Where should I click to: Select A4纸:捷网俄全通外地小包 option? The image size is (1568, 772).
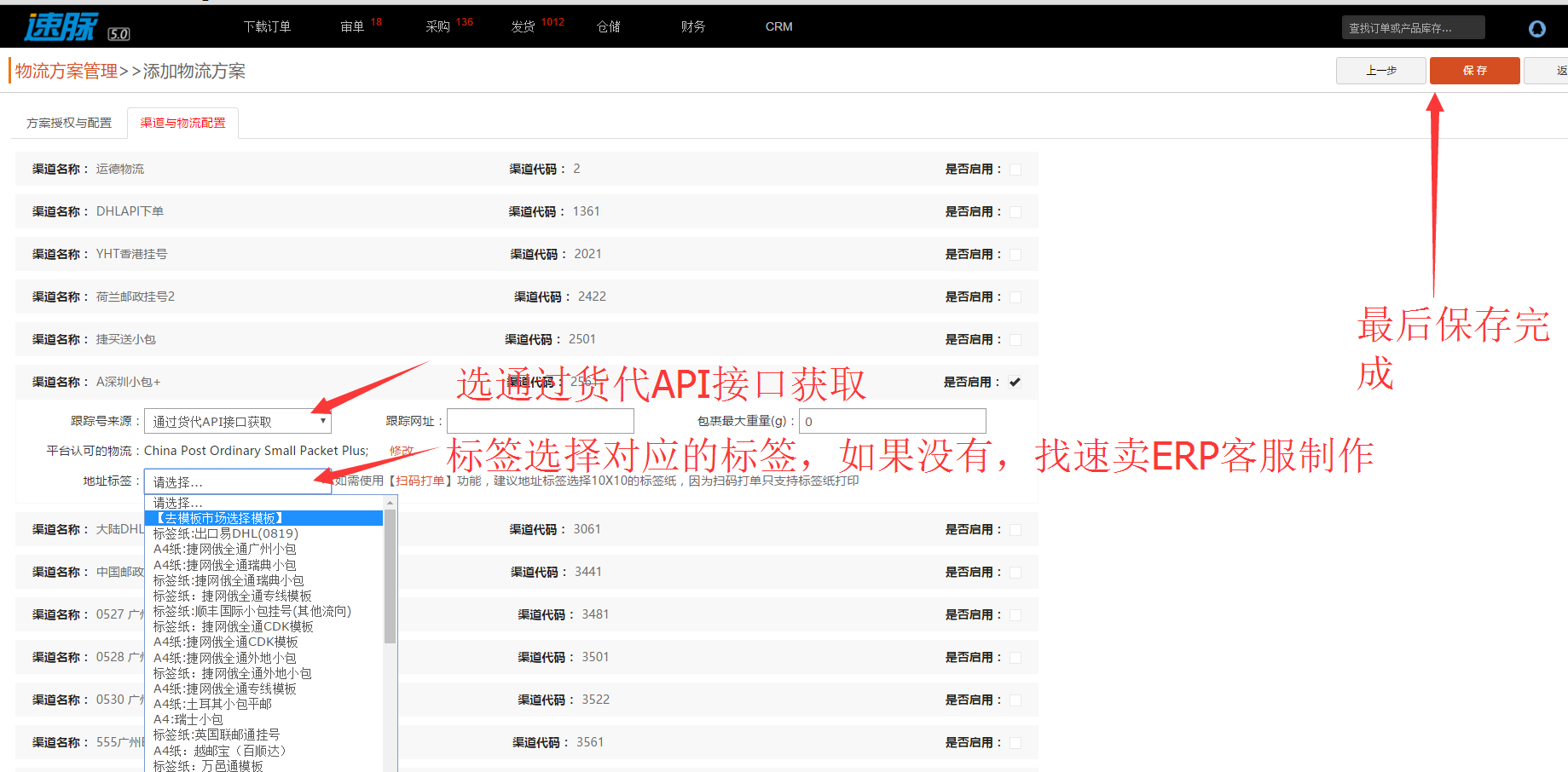(x=264, y=658)
